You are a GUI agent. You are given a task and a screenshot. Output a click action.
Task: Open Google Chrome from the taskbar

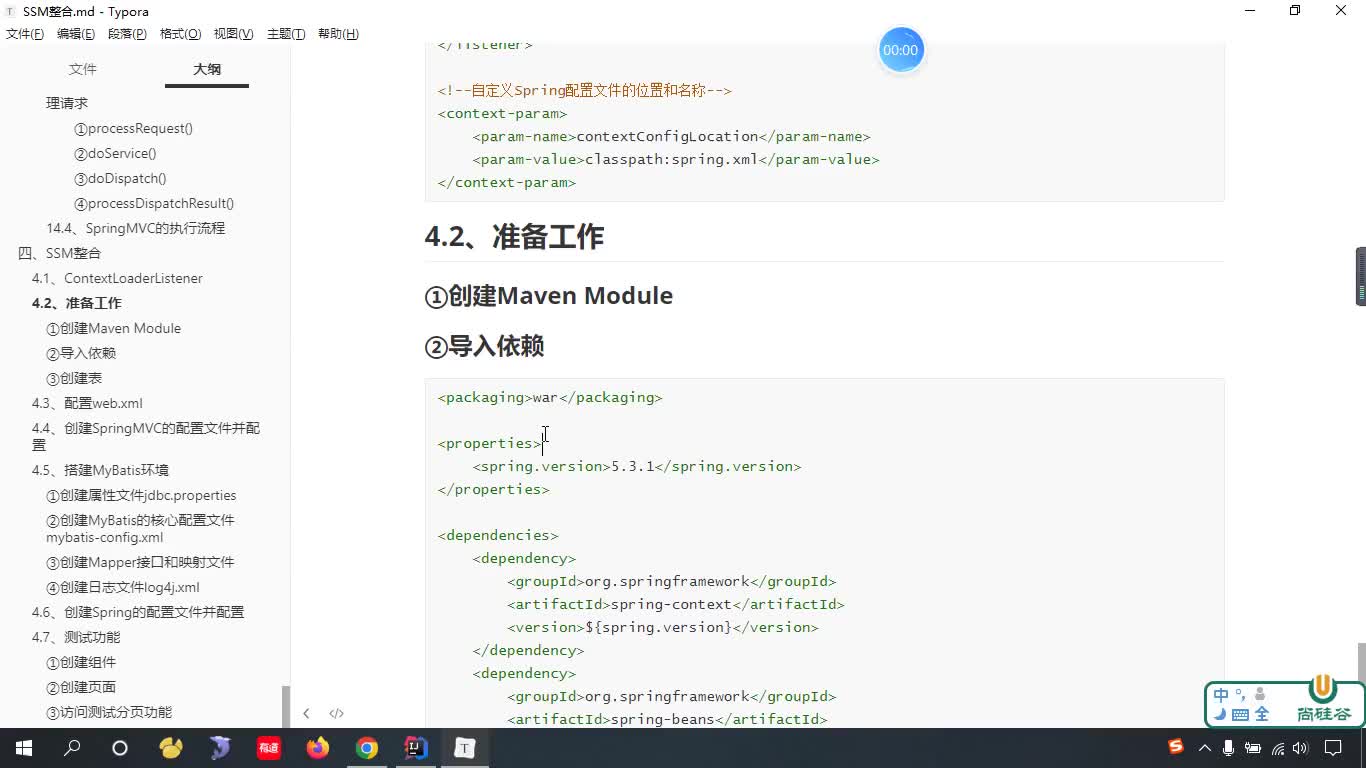[x=367, y=748]
